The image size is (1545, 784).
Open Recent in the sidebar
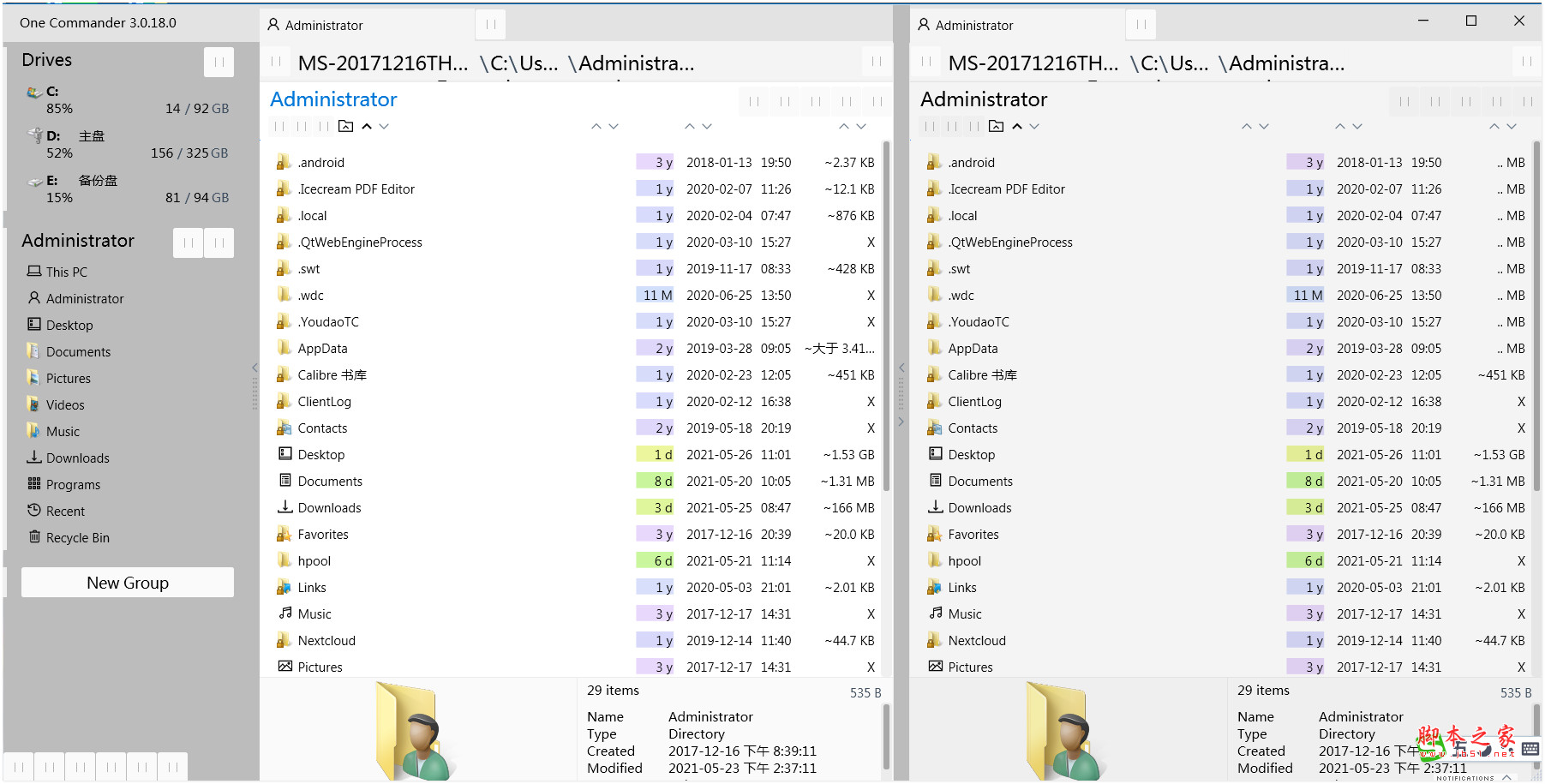tap(65, 512)
